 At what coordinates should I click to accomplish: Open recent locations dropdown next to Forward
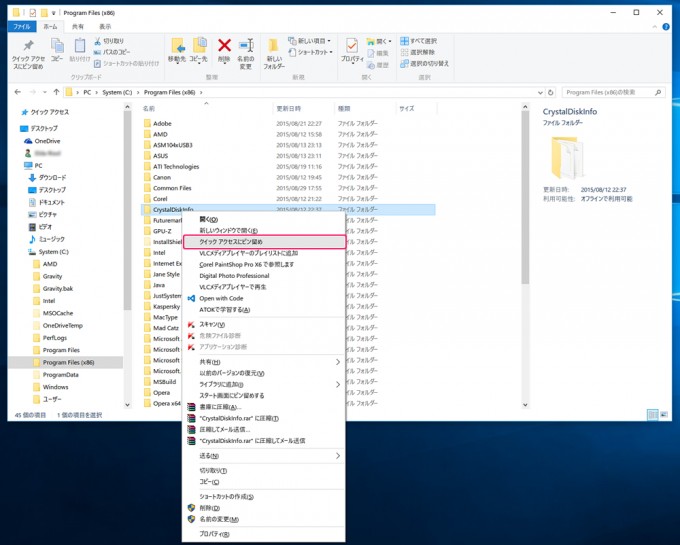click(x=45, y=92)
